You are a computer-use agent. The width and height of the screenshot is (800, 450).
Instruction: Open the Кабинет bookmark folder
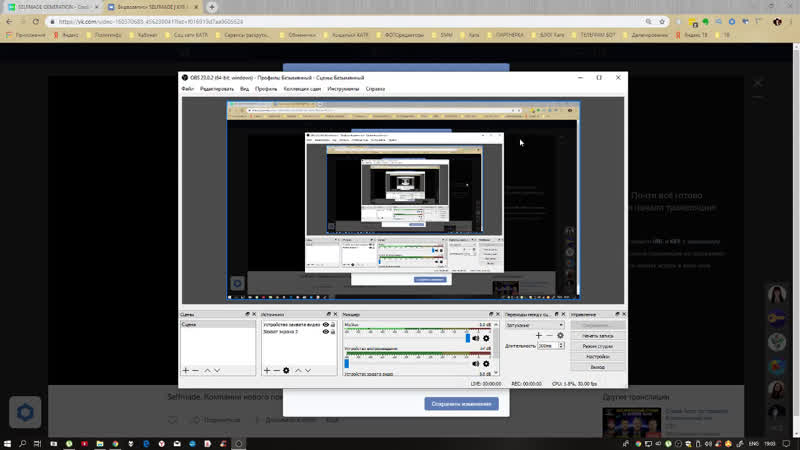pyautogui.click(x=143, y=35)
